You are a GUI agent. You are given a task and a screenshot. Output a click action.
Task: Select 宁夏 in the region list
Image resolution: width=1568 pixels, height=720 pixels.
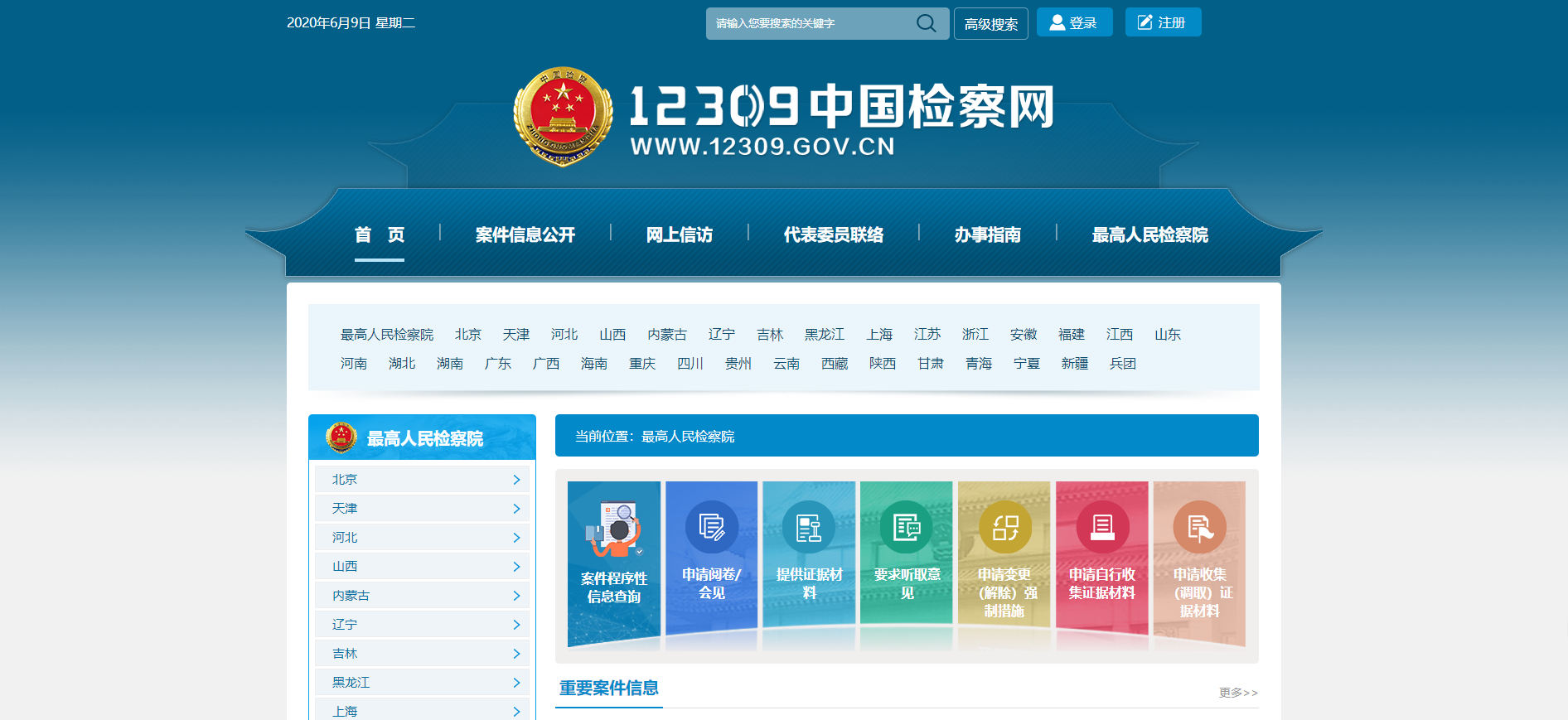click(x=1027, y=364)
